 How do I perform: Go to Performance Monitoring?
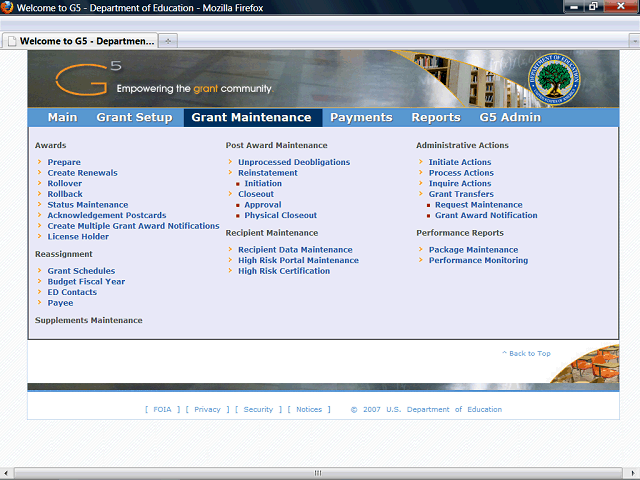[x=478, y=260]
